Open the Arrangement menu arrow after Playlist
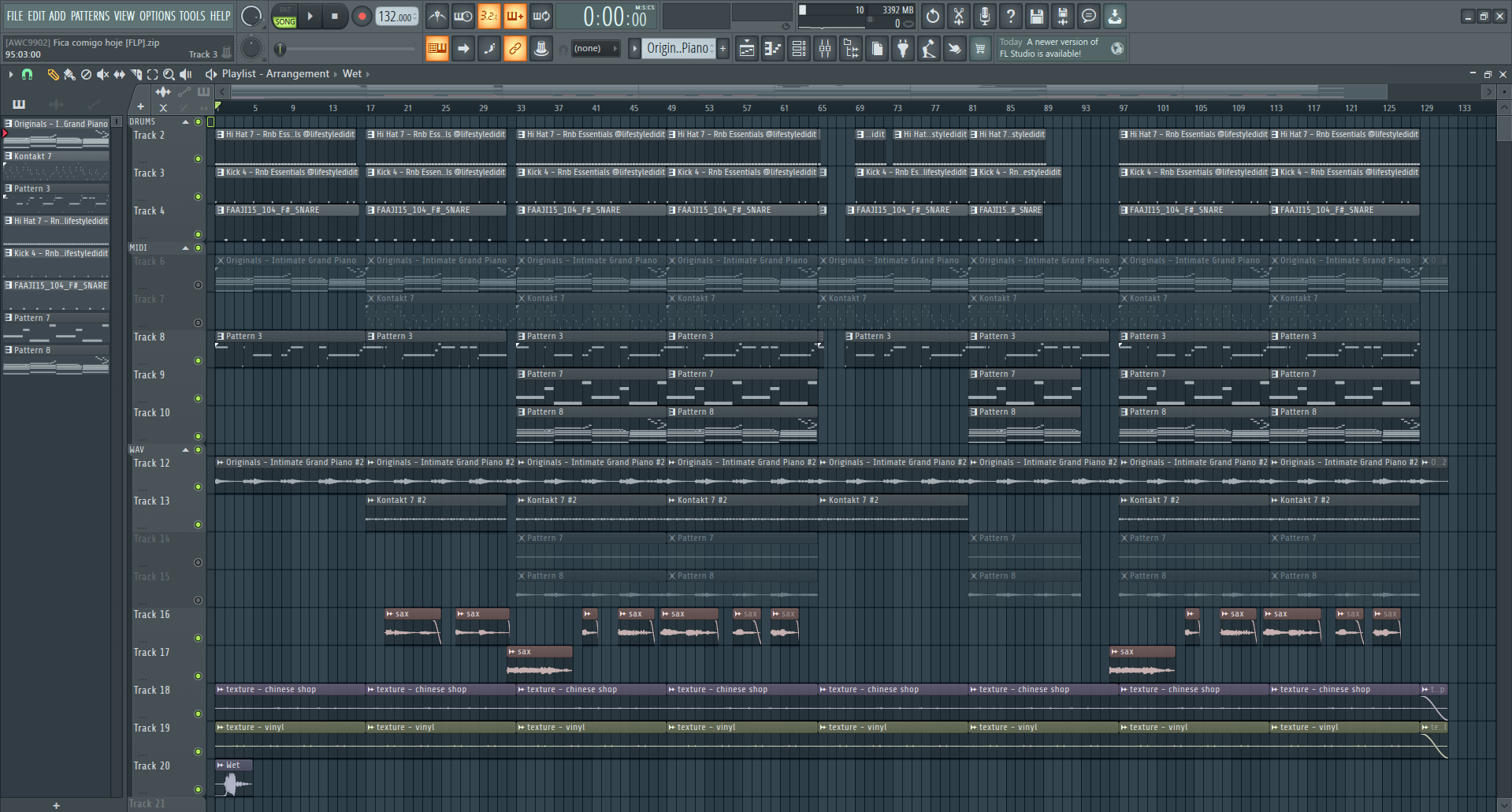This screenshot has width=1512, height=812. click(336, 74)
